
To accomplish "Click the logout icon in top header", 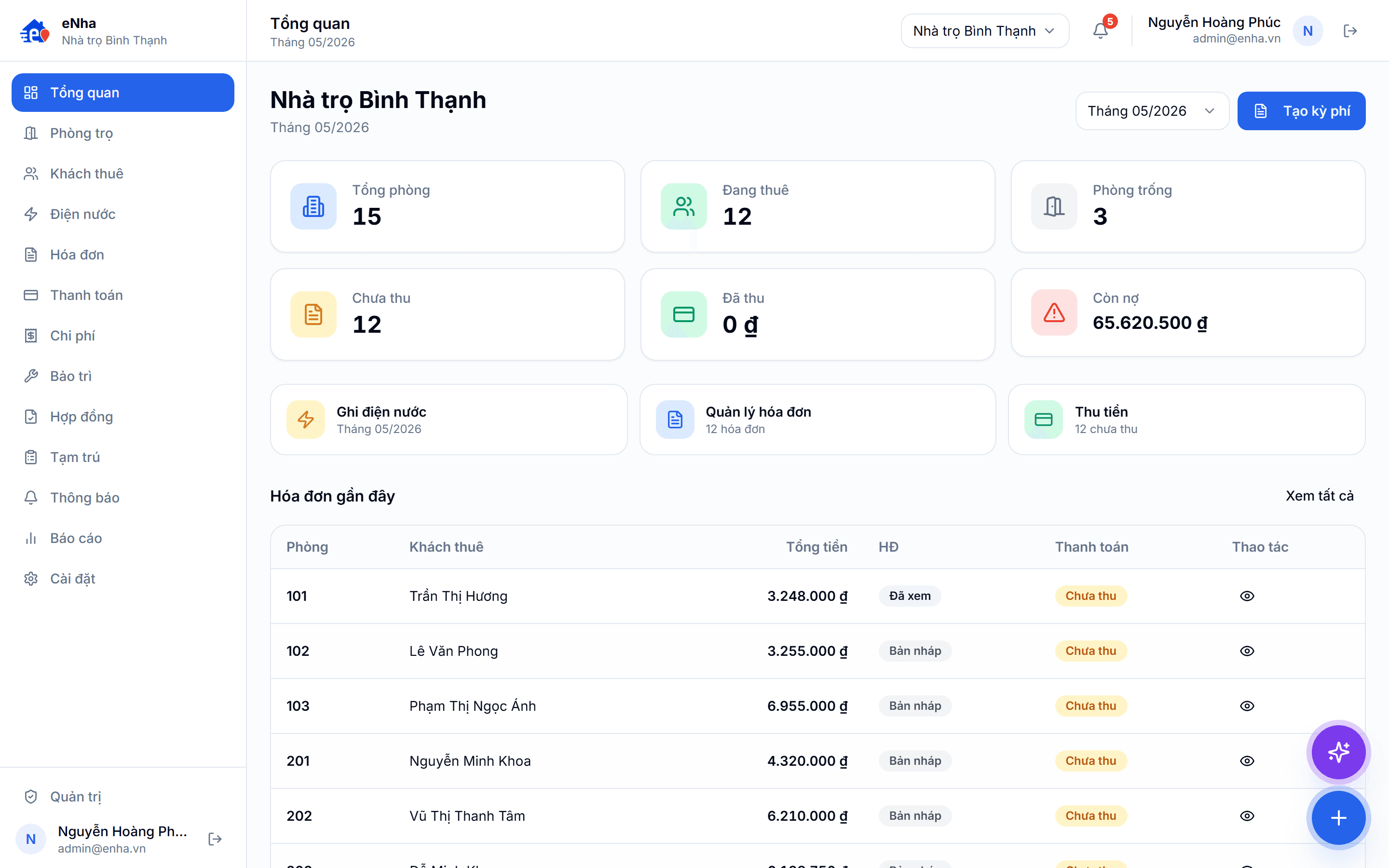I will tap(1350, 30).
